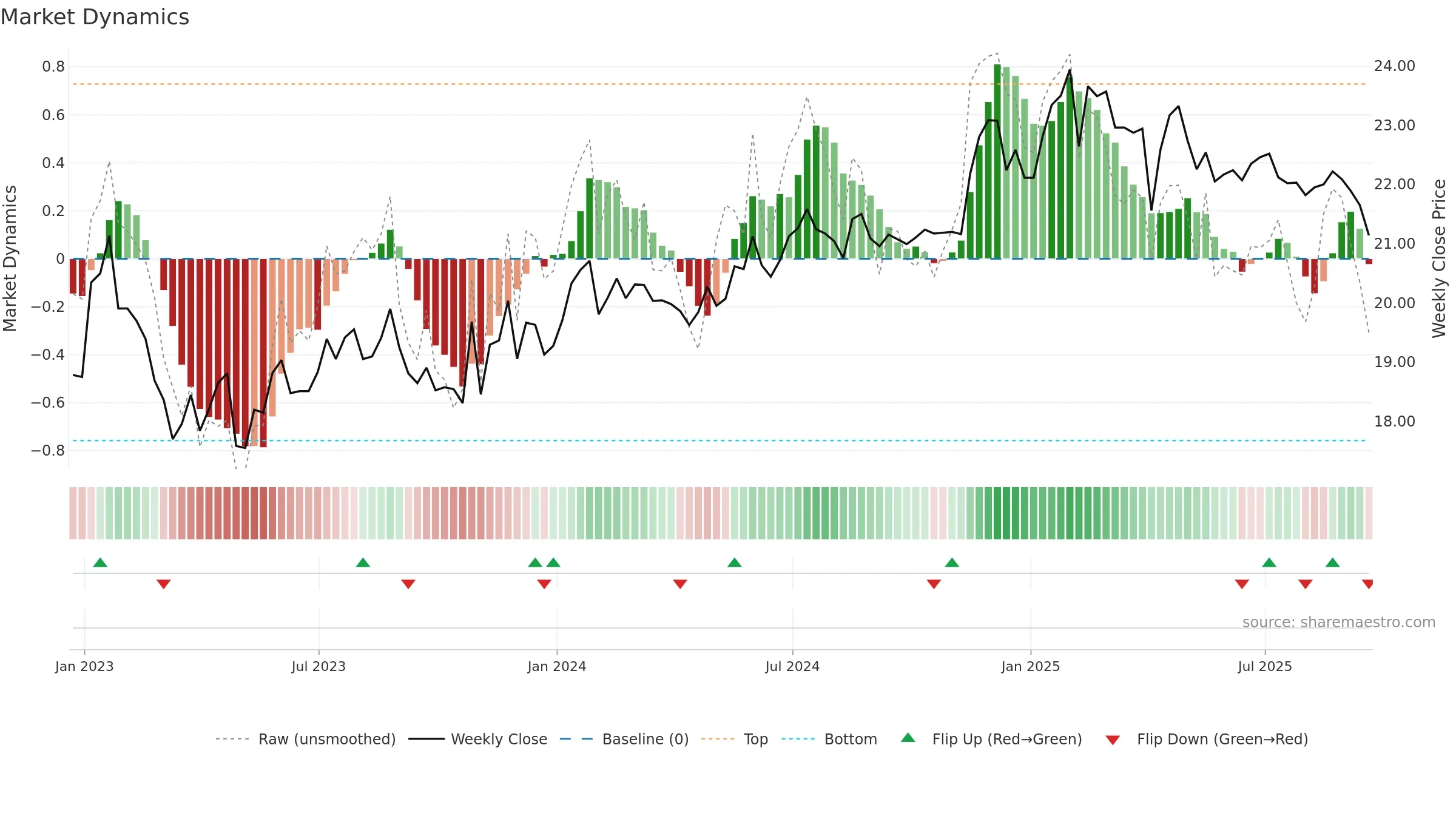
Task: Click the Jan 2023 x-axis label
Action: click(x=84, y=666)
